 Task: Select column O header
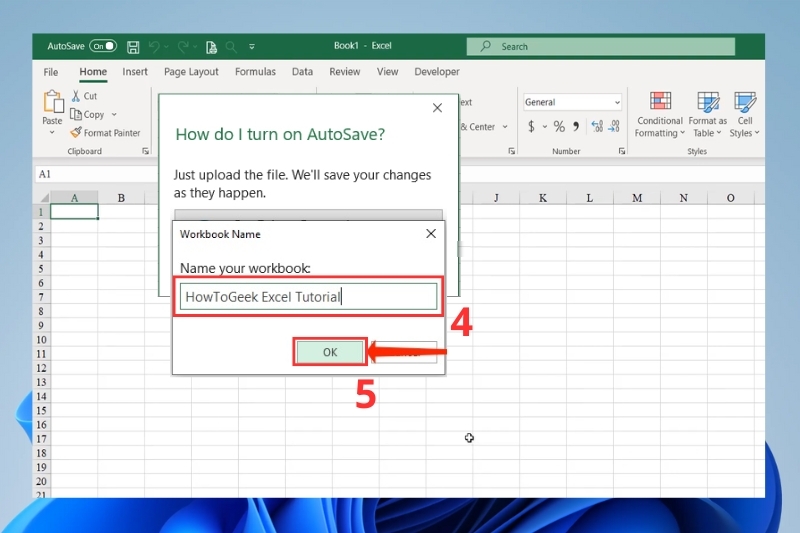tap(731, 198)
